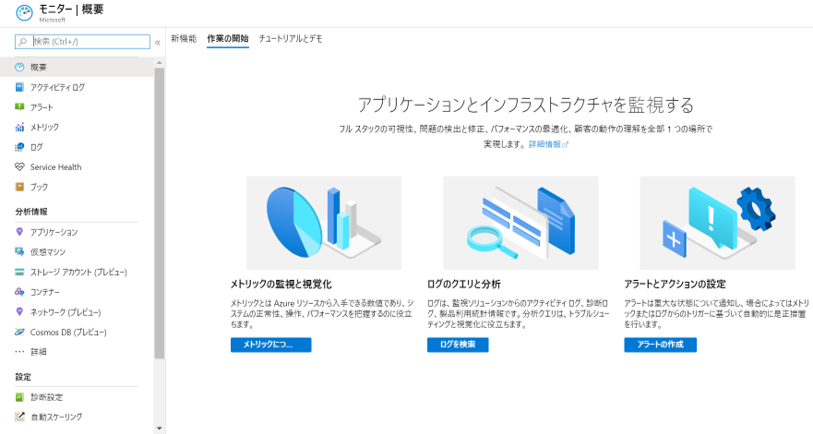This screenshot has height=434, width=813.
Task: Click the 診断設定 icon
Action: click(x=19, y=397)
